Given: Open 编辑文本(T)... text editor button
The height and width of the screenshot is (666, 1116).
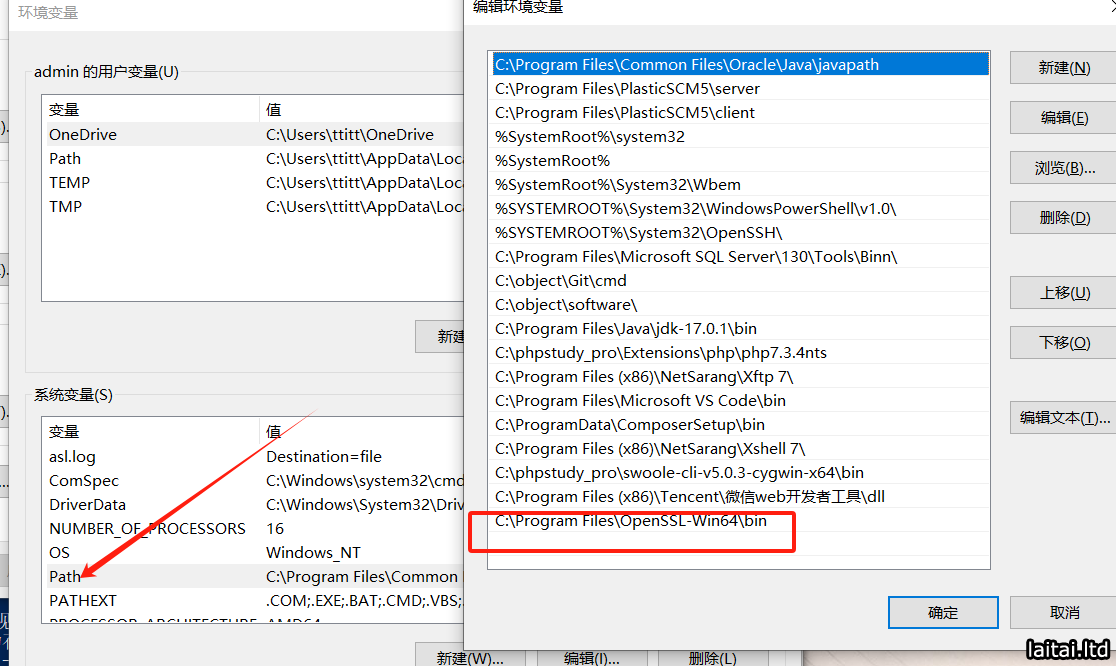Looking at the screenshot, I should pyautogui.click(x=1063, y=418).
